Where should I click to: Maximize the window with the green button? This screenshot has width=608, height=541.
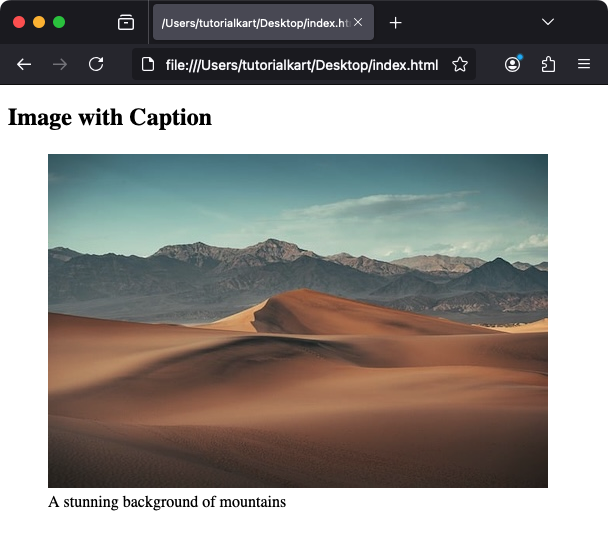[59, 22]
